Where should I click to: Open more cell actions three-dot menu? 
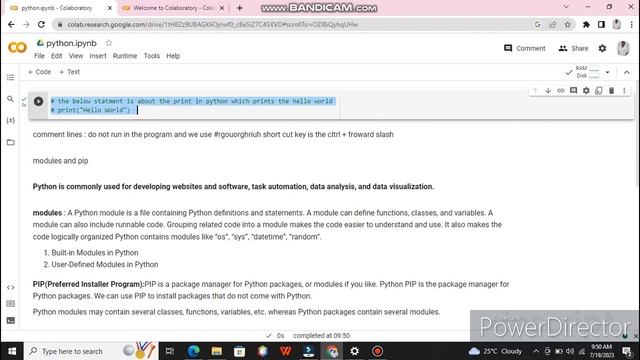[624, 91]
